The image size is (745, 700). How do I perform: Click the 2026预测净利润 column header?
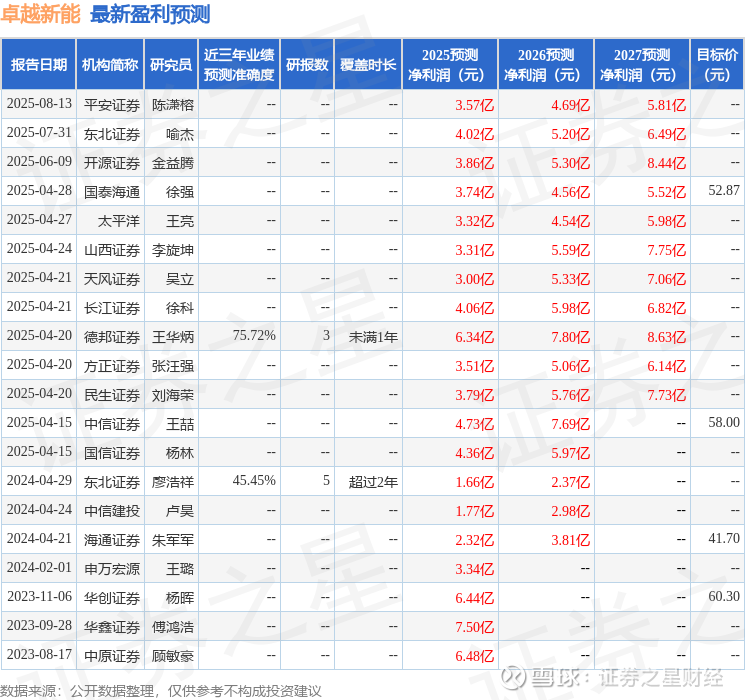pos(546,65)
